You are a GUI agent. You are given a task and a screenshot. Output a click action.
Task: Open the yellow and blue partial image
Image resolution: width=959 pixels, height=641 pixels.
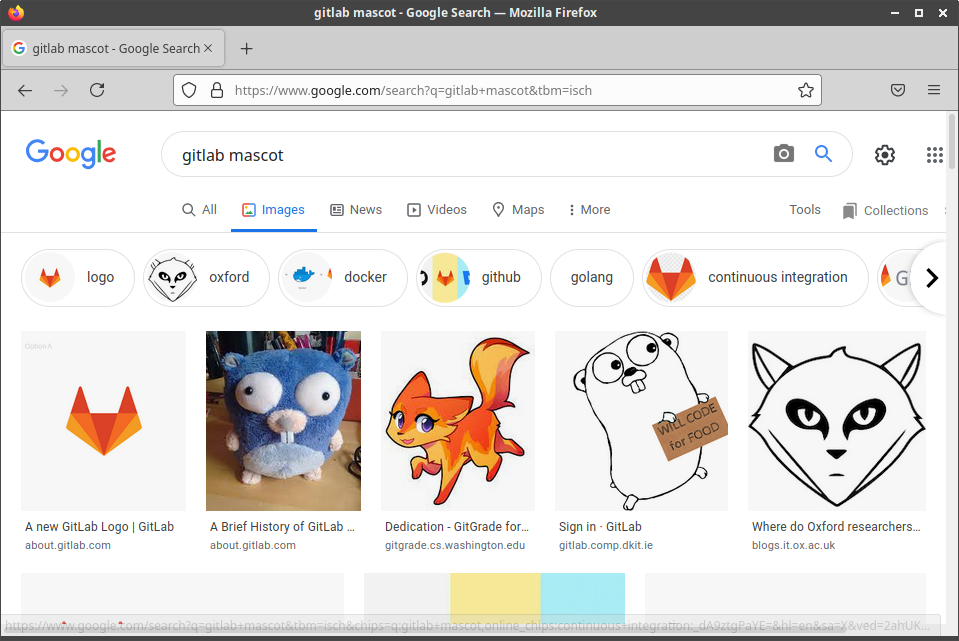494,598
